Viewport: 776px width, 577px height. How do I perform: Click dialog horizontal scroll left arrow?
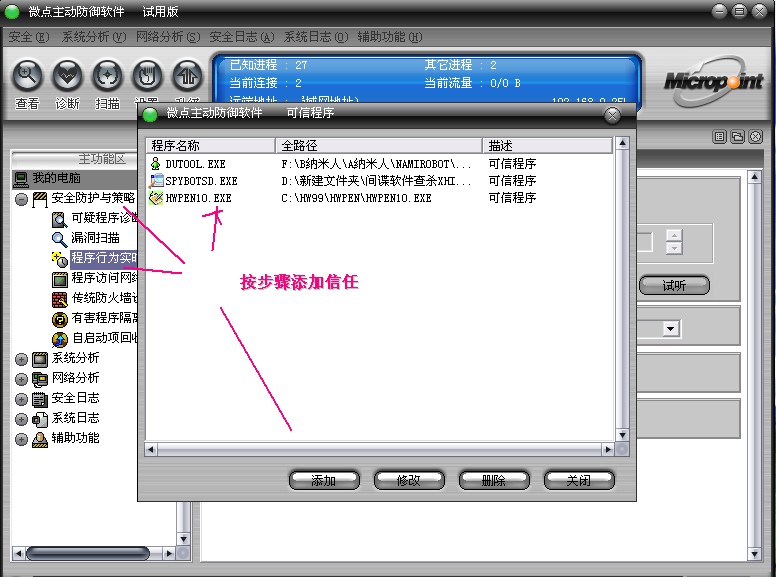151,449
